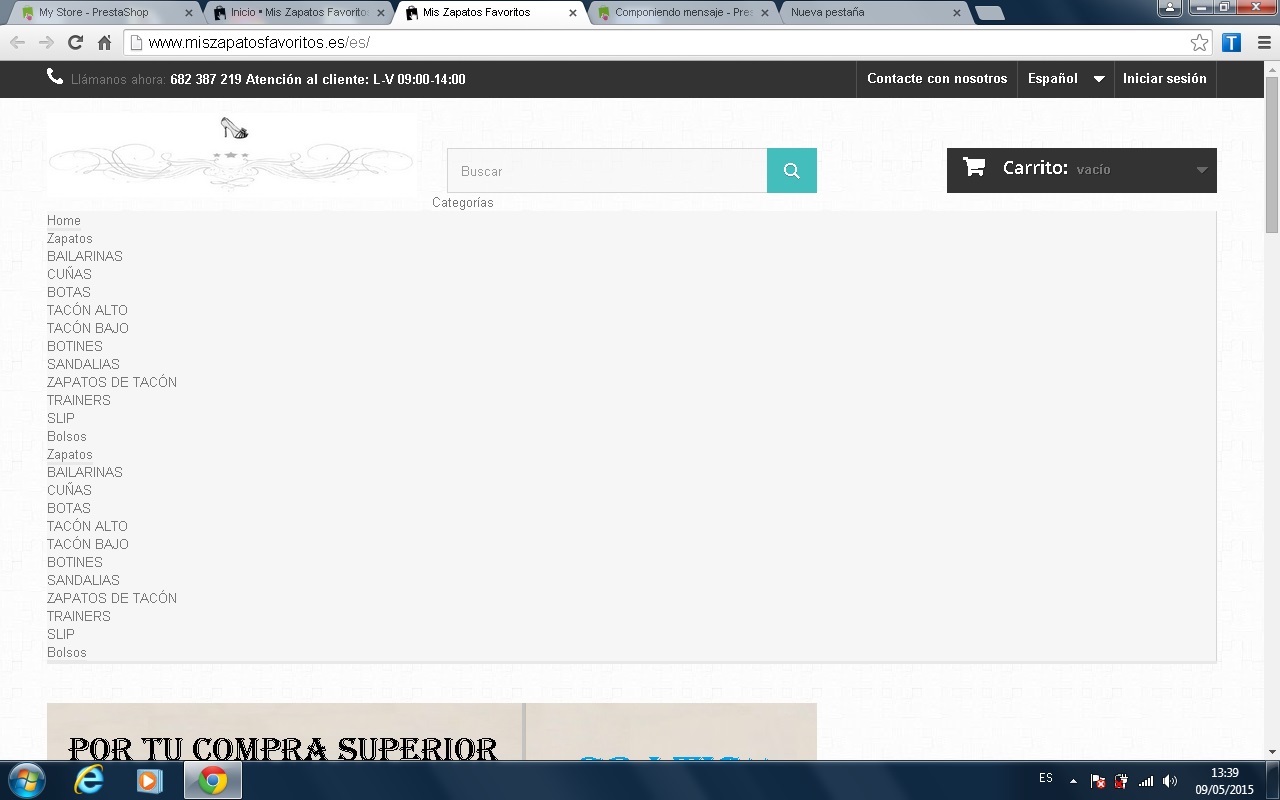The image size is (1280, 800).
Task: Close the Nueva pestaña tab
Action: (x=956, y=13)
